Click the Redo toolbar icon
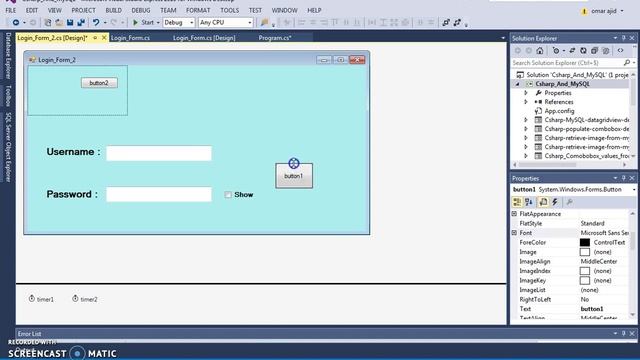 [113, 22]
